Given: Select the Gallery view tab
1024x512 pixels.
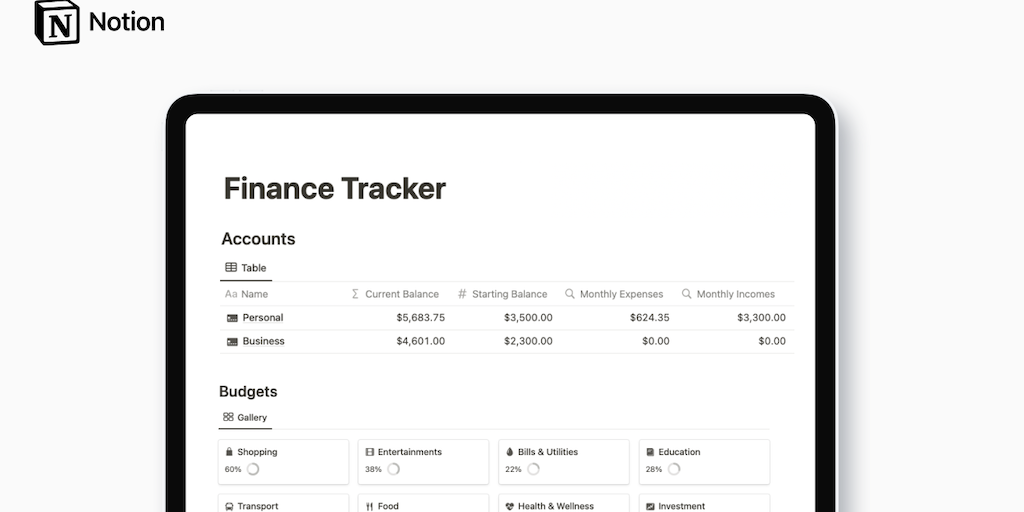Looking at the screenshot, I should click(245, 417).
